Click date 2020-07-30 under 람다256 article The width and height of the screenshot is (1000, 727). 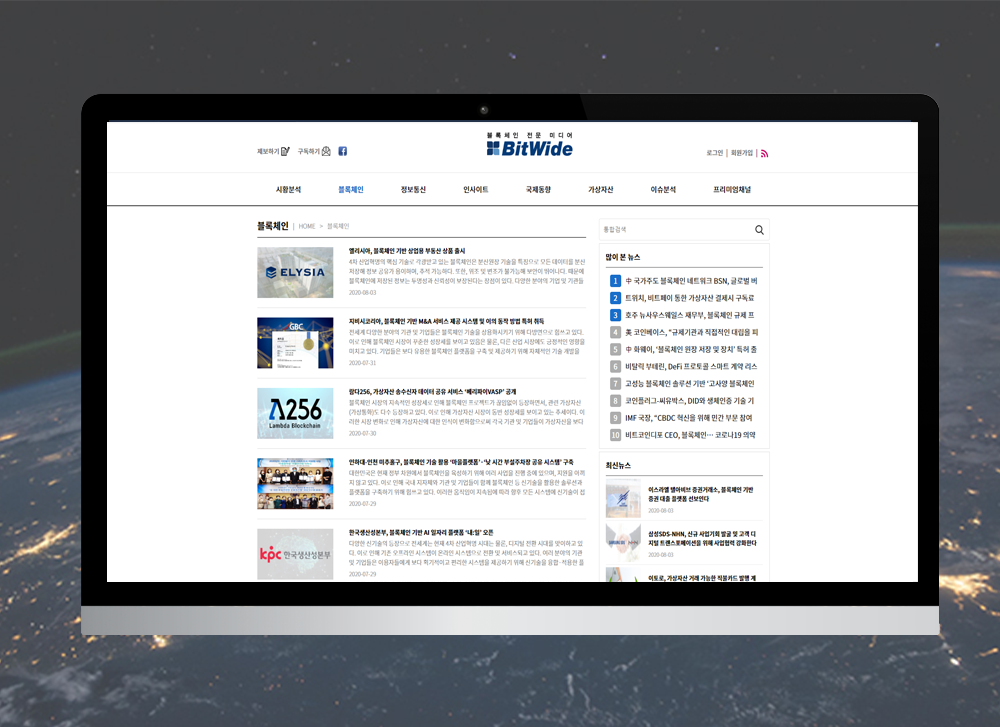pos(362,433)
